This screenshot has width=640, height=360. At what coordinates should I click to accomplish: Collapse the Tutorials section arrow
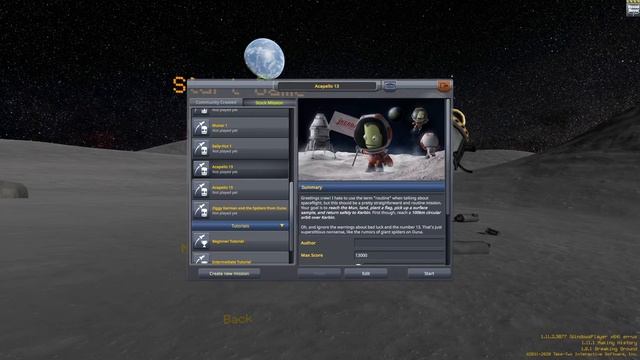[282, 226]
